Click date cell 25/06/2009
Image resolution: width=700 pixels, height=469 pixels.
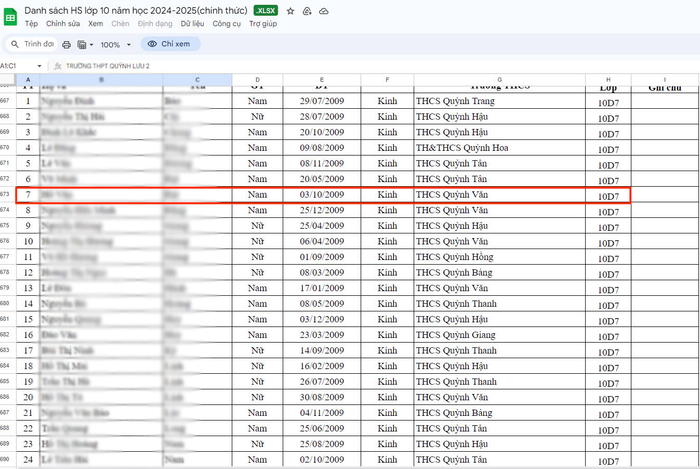[x=322, y=428]
